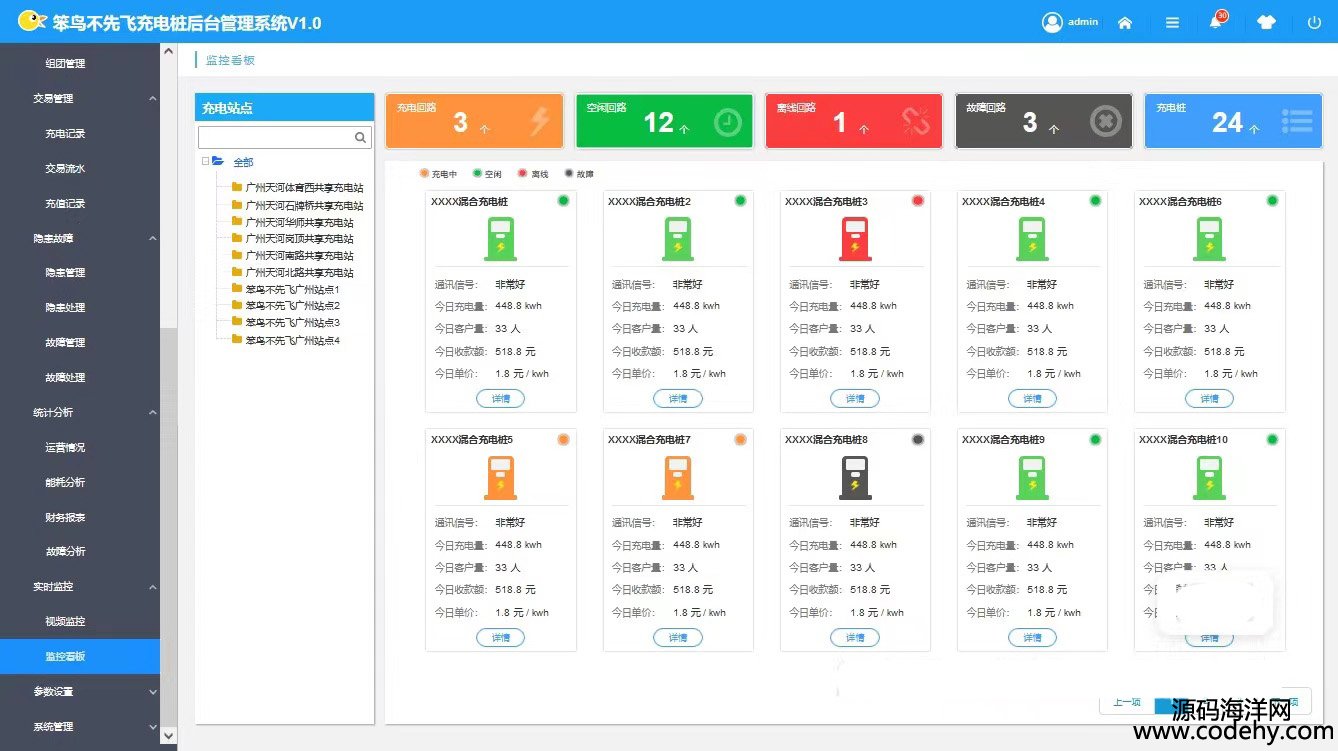Open 视频监控 in the sidebar
1338x751 pixels.
(x=65, y=622)
